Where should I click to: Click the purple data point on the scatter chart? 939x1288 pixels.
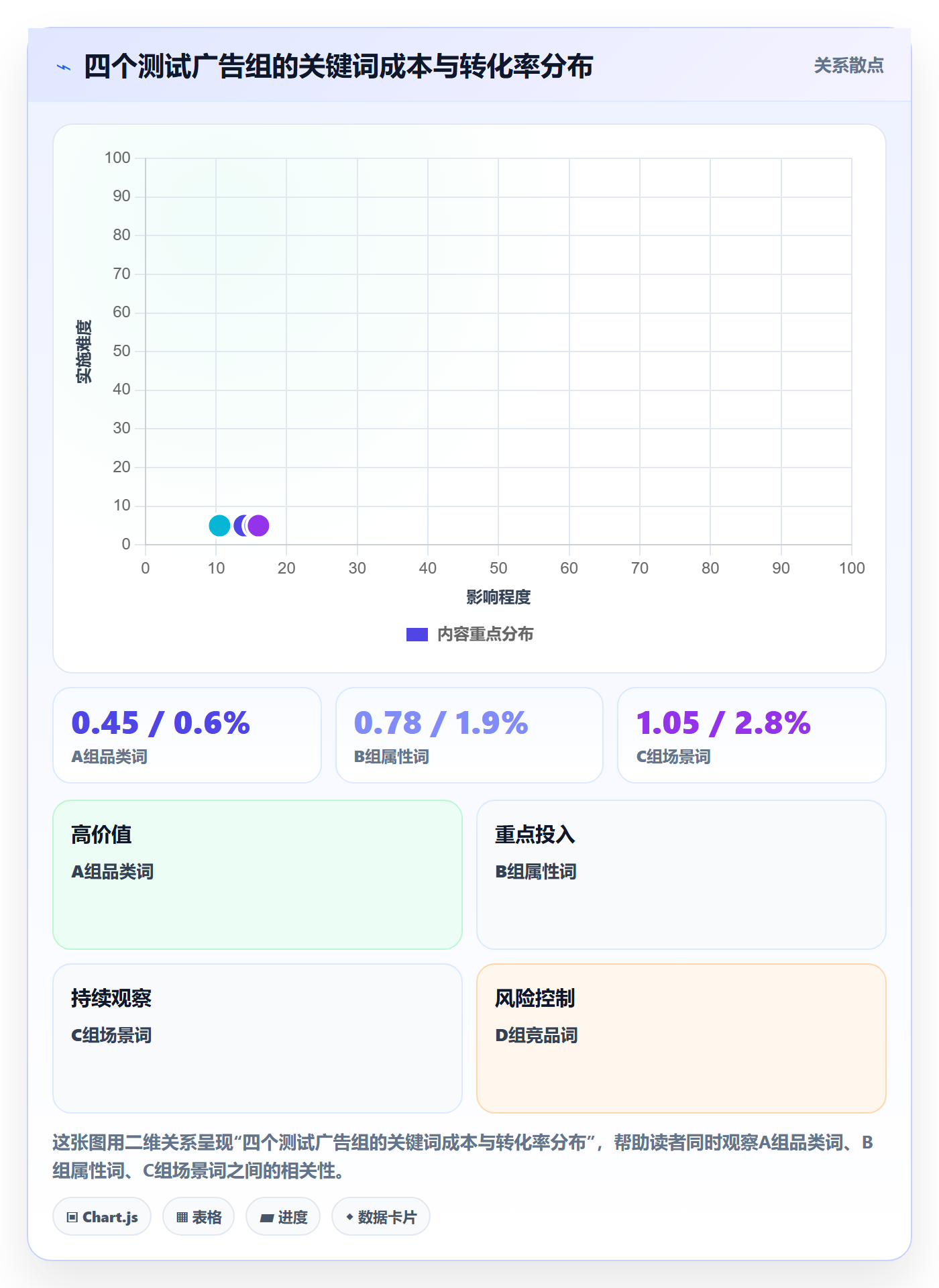[259, 526]
